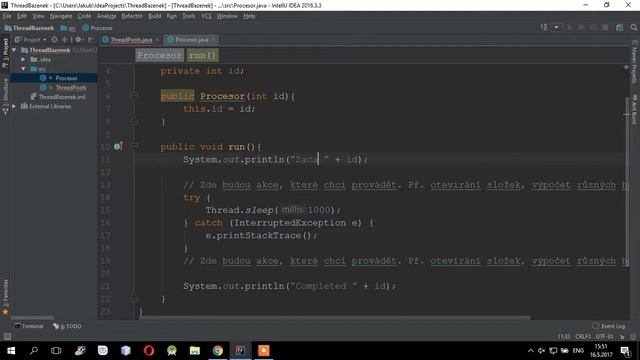Open Google Chrome from taskbar
The width and height of the screenshot is (640, 360).
point(218,351)
